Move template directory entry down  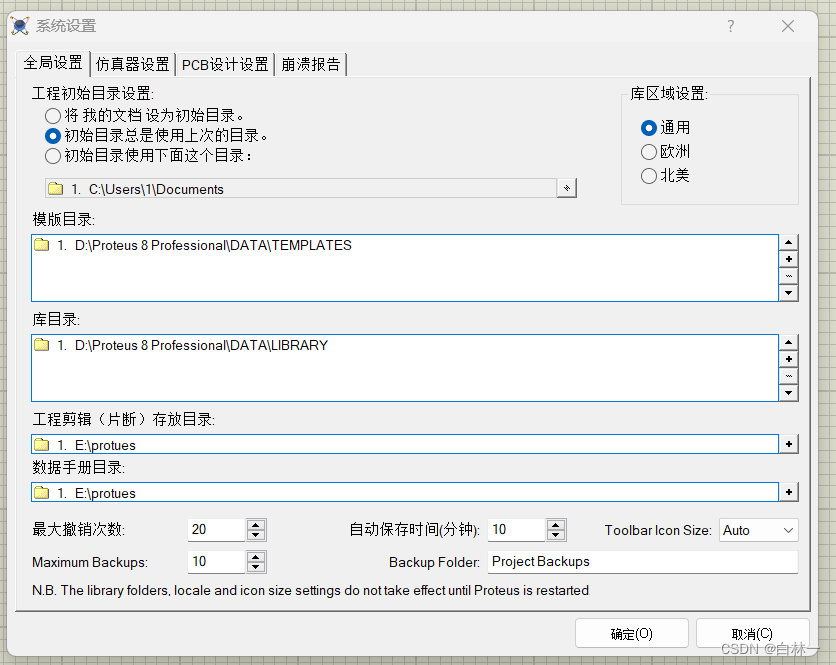tap(789, 293)
